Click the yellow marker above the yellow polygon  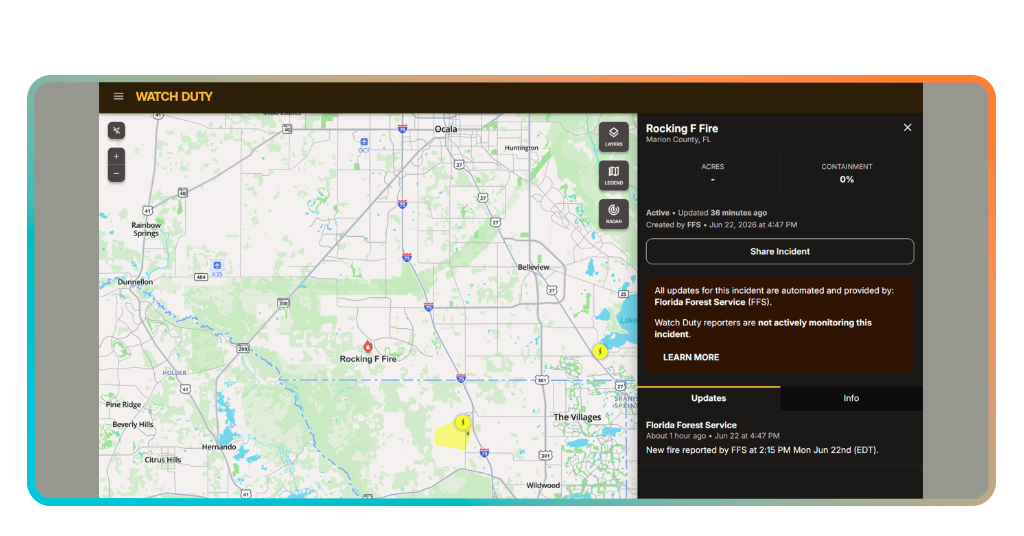tap(462, 422)
